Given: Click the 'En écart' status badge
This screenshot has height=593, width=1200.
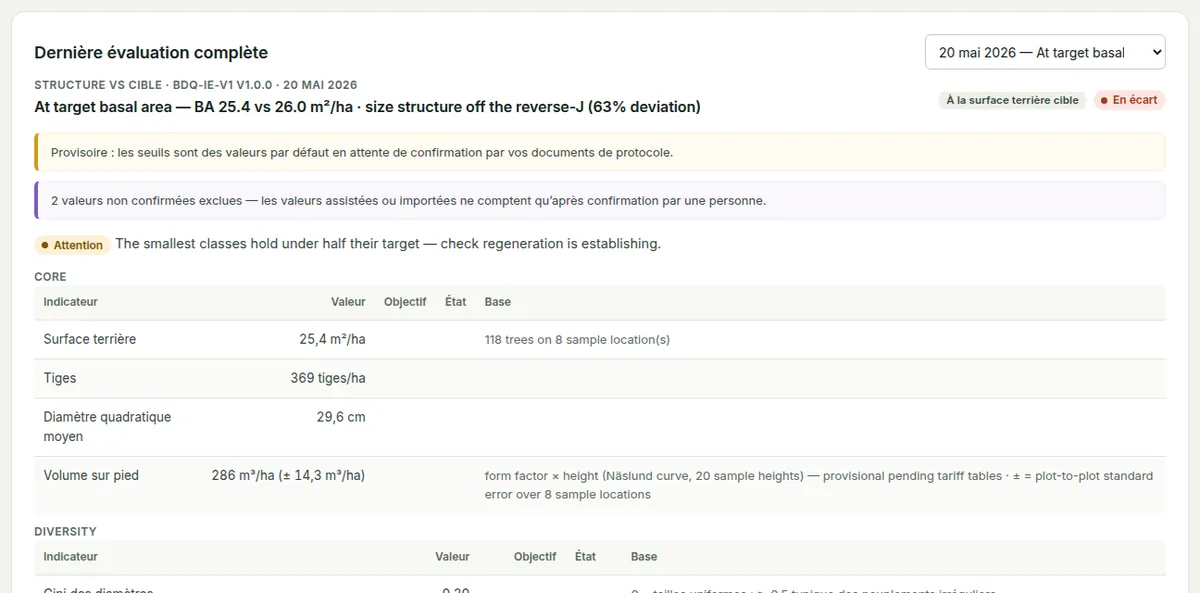Looking at the screenshot, I should pos(1129,100).
